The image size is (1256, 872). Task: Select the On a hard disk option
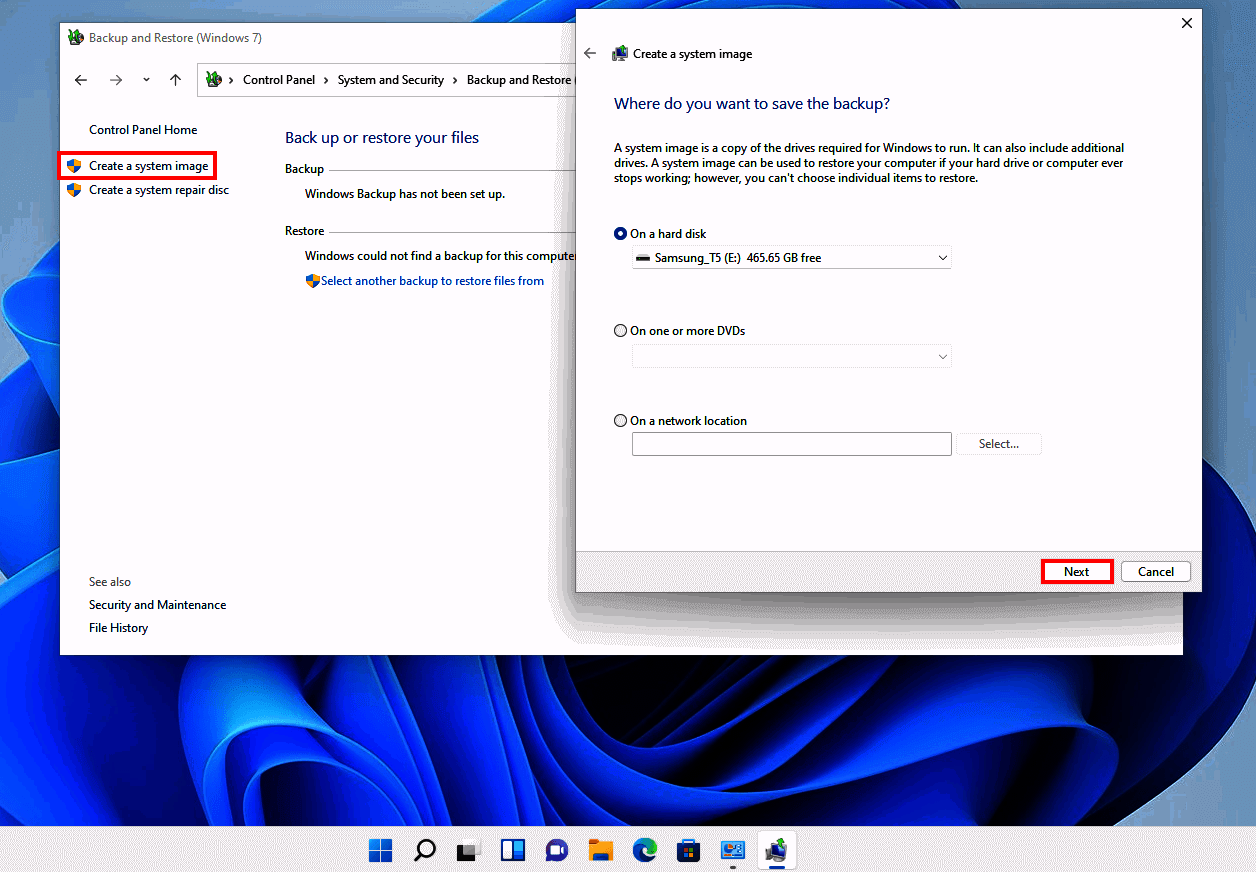click(620, 233)
